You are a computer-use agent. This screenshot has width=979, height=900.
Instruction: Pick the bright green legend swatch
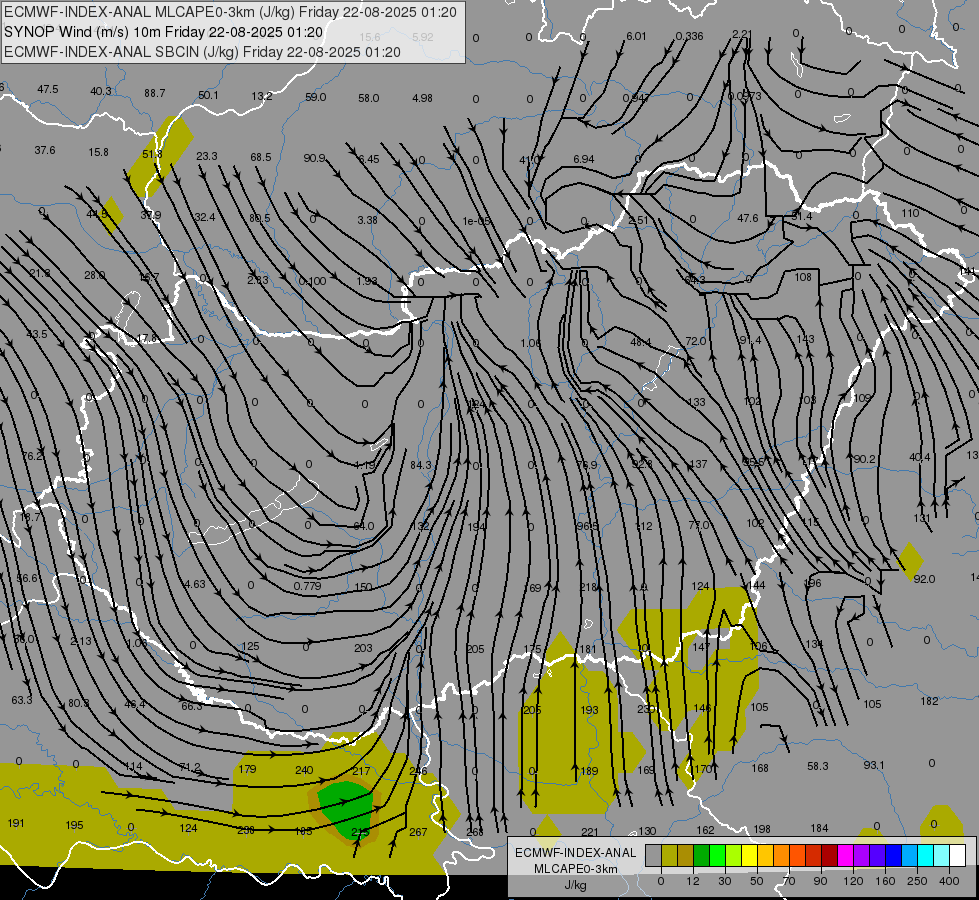pyautogui.click(x=717, y=855)
